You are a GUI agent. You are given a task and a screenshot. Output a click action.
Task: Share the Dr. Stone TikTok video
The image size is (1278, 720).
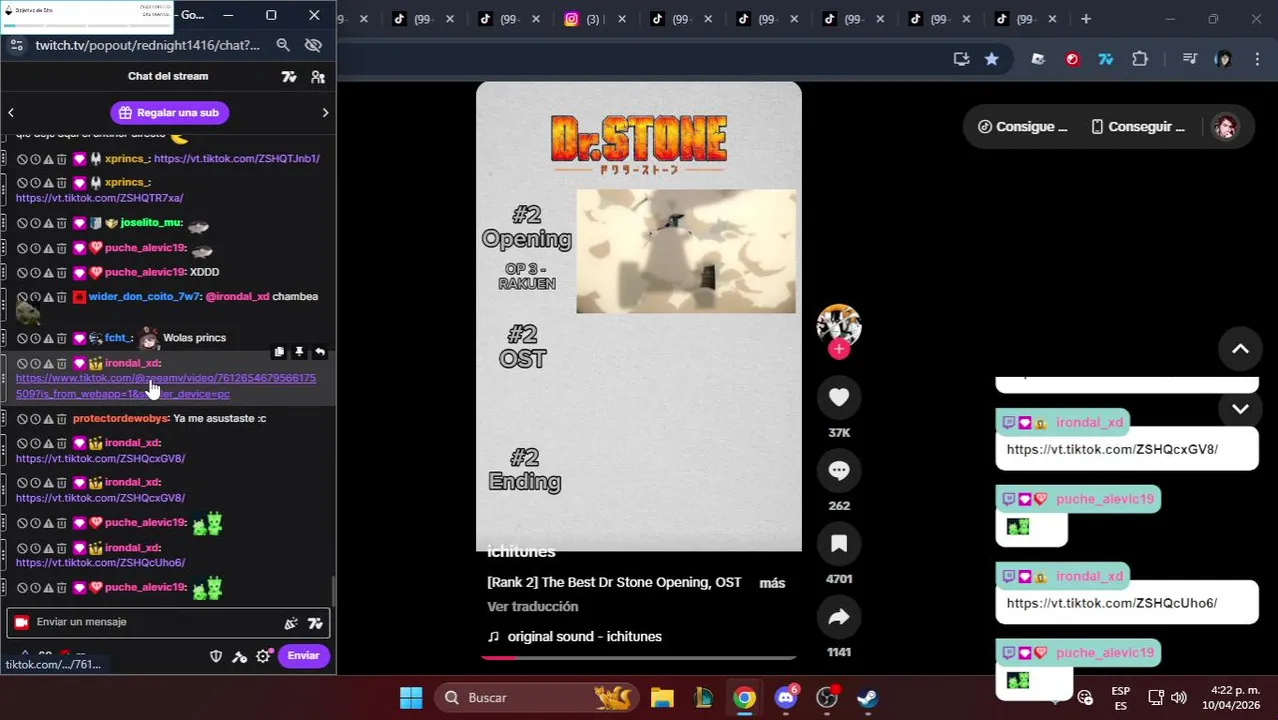coord(839,617)
